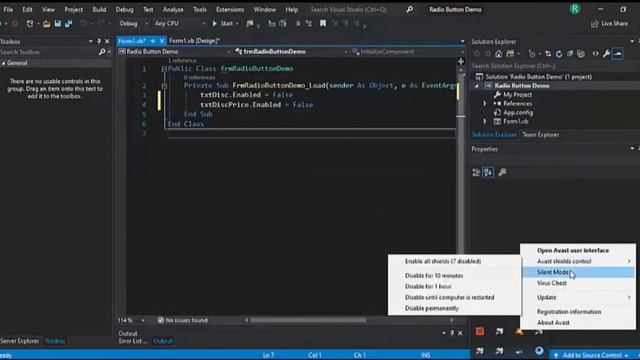Switch to the Form1.vb [Design] tab
The image size is (640, 360).
tap(195, 41)
